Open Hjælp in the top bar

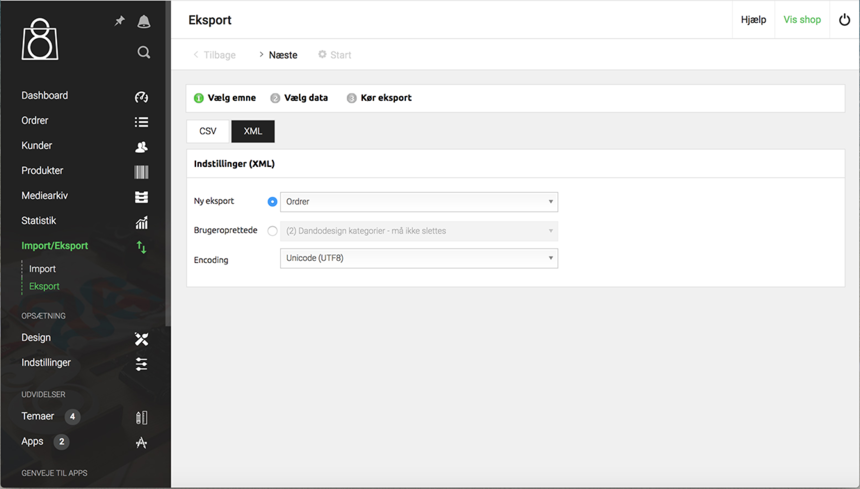coord(753,20)
